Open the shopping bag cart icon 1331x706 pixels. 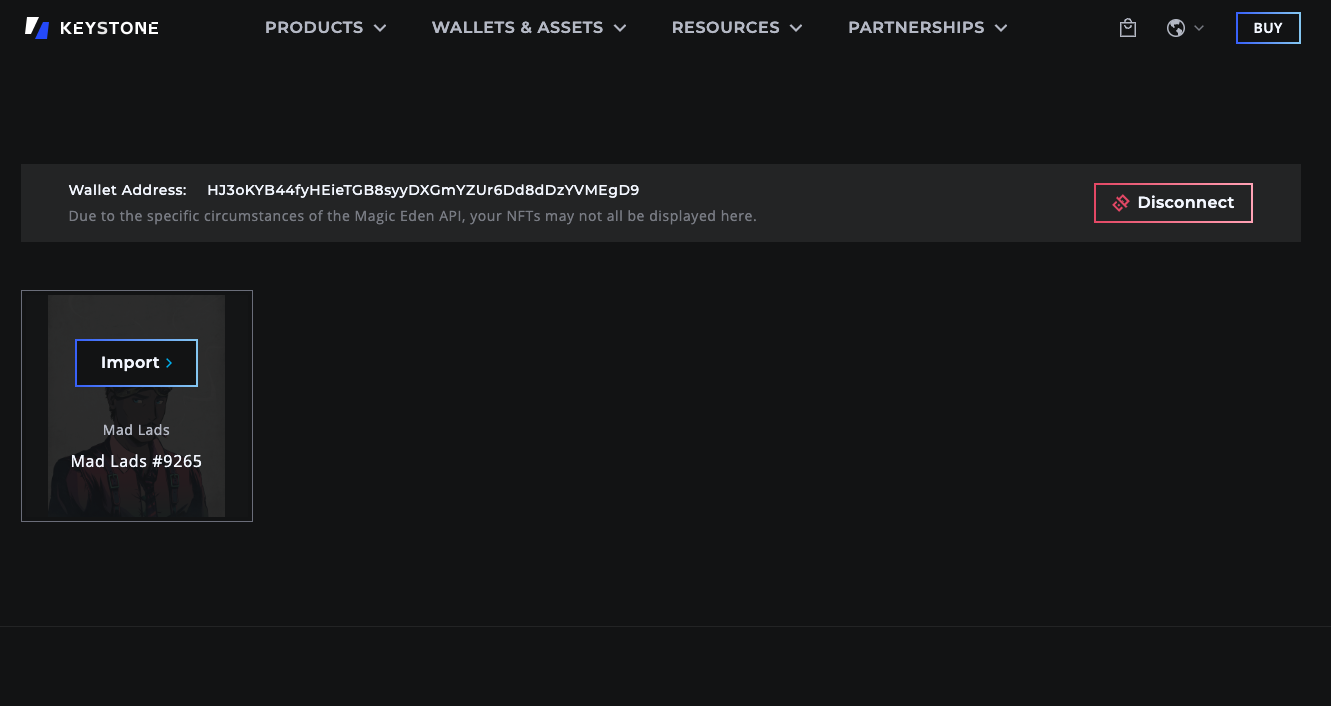pos(1128,28)
